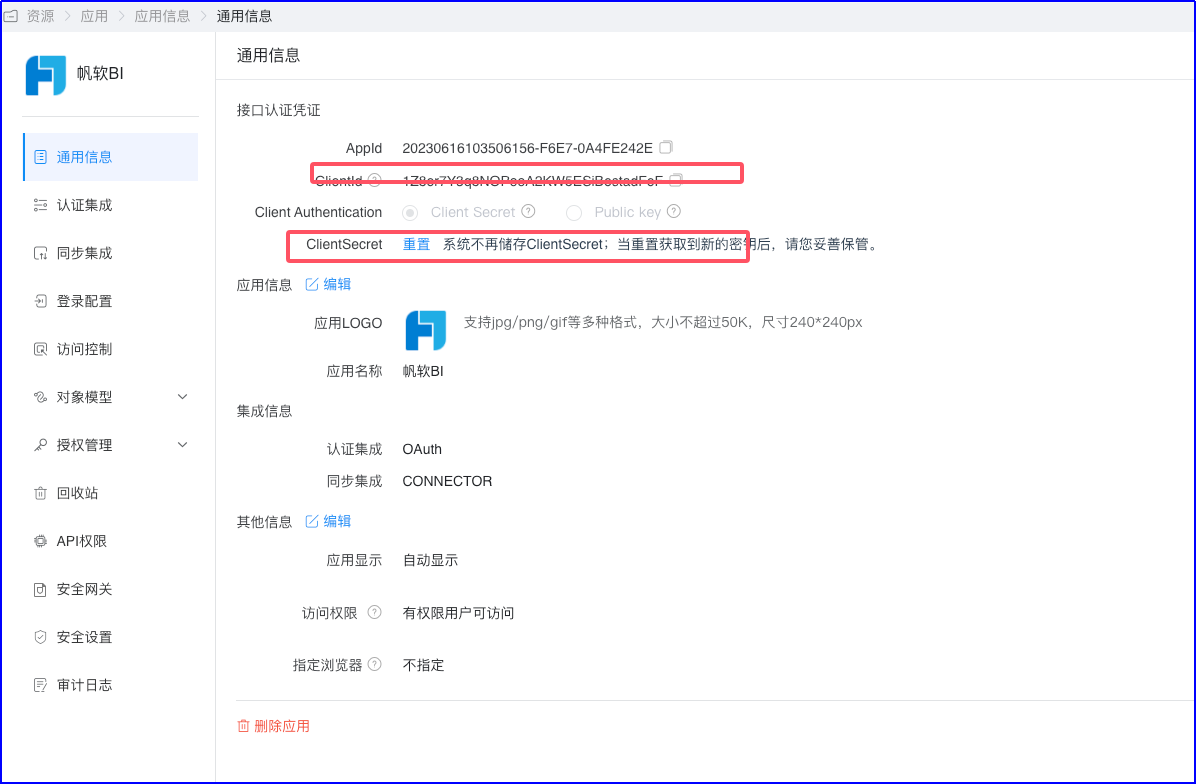Click the red 删除应用 link
The width and height of the screenshot is (1196, 784).
(x=274, y=726)
